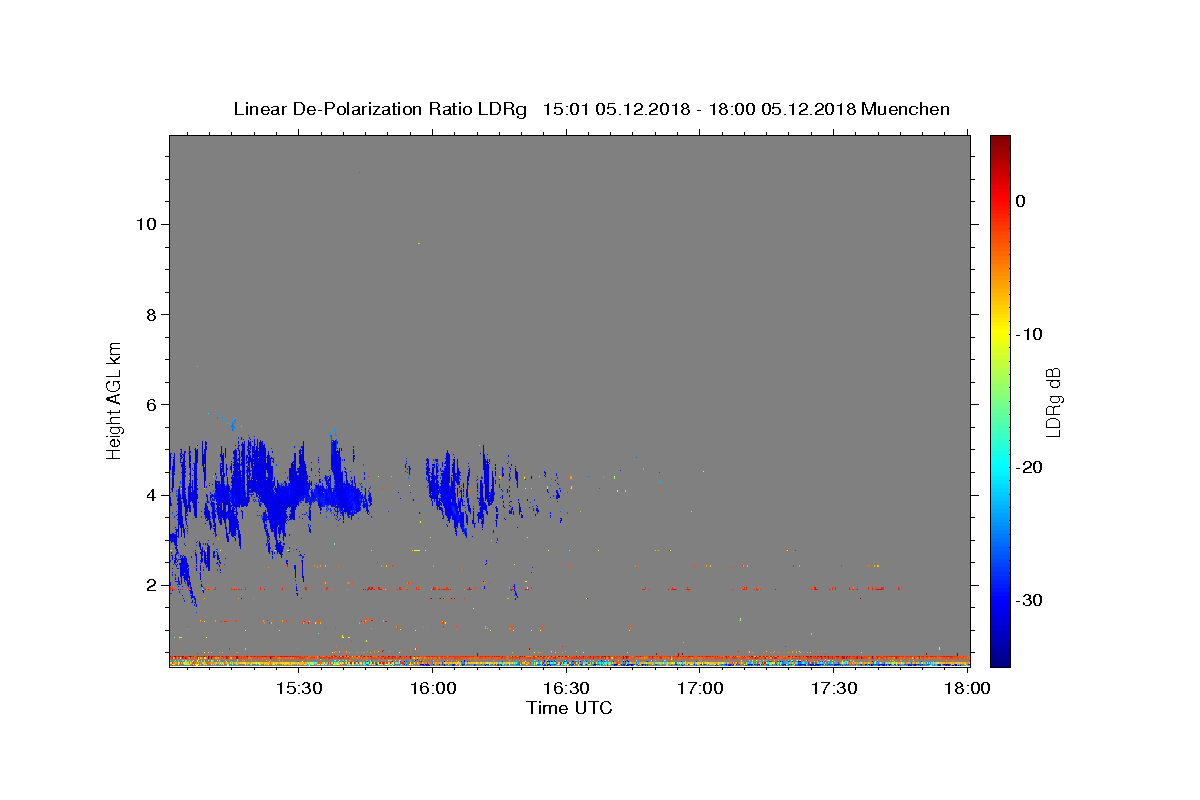1200x800 pixels.
Task: Click the end date '18:00 05.12.2018' in the title
Action: [782, 109]
